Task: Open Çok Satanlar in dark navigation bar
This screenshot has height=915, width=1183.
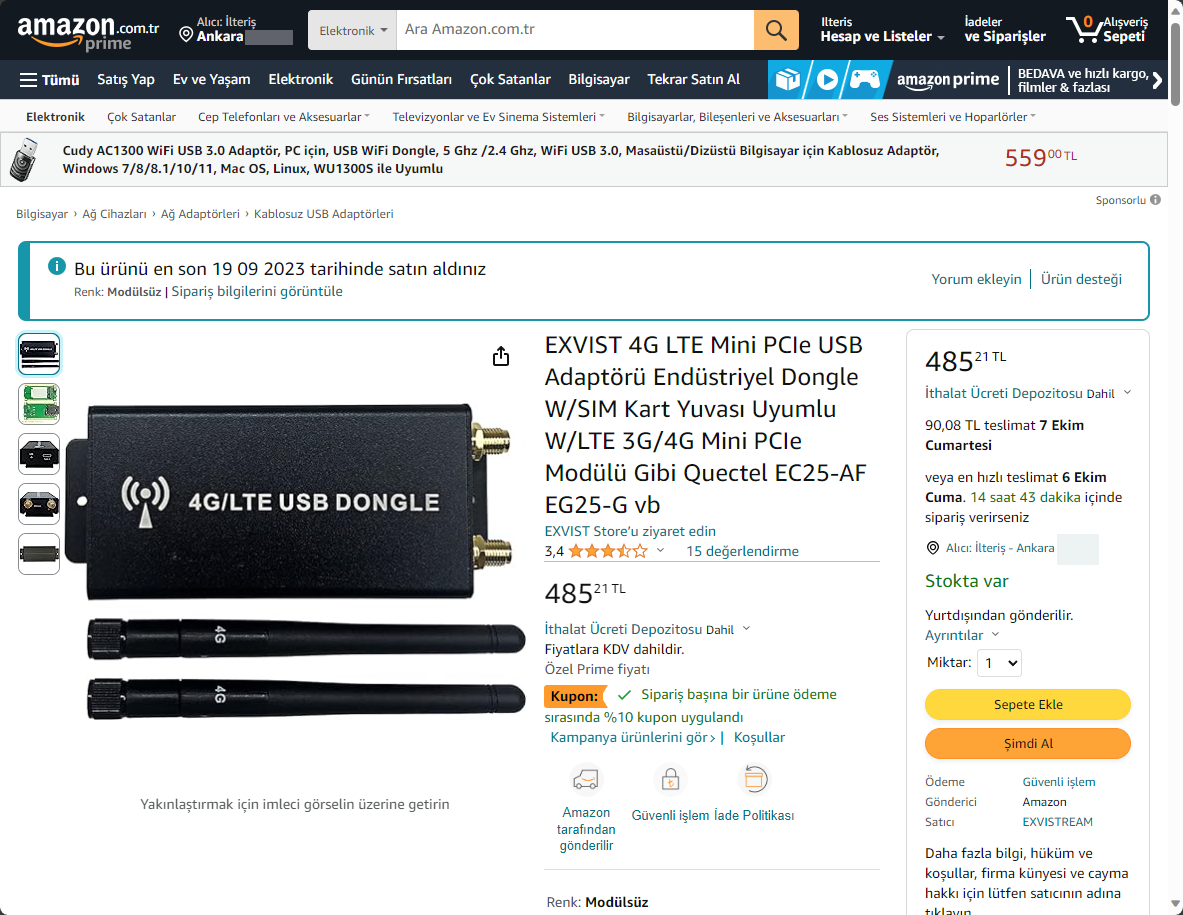Action: pos(510,79)
